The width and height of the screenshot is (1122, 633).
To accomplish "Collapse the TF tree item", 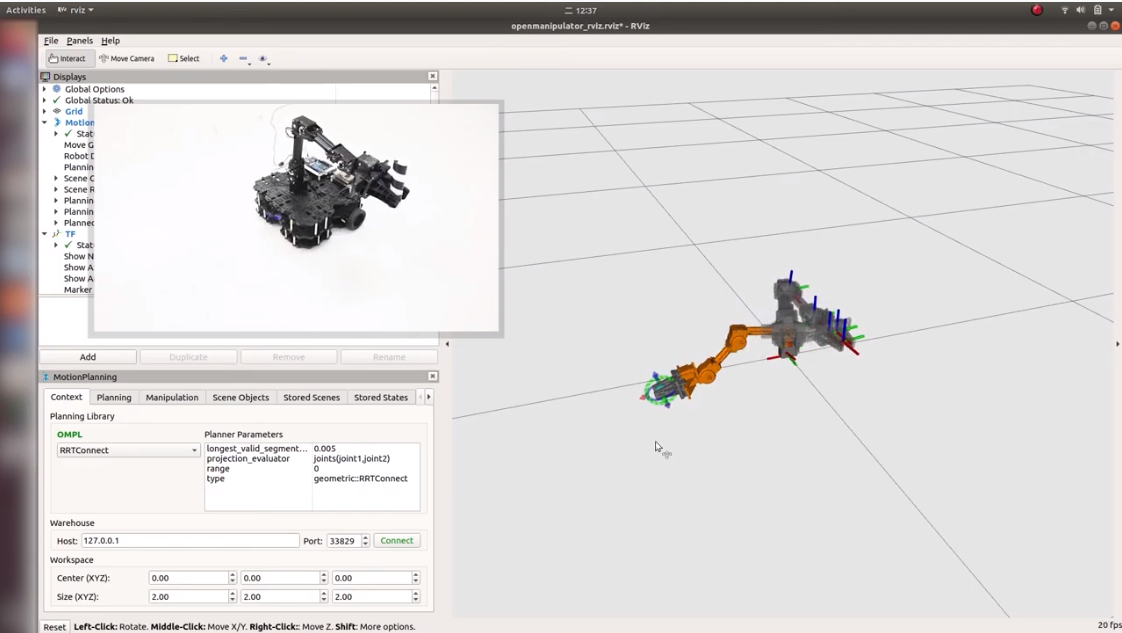I will [x=44, y=233].
